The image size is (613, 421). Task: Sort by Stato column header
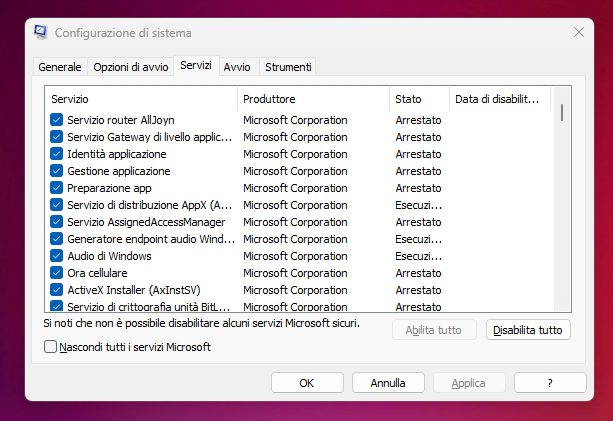click(x=419, y=99)
